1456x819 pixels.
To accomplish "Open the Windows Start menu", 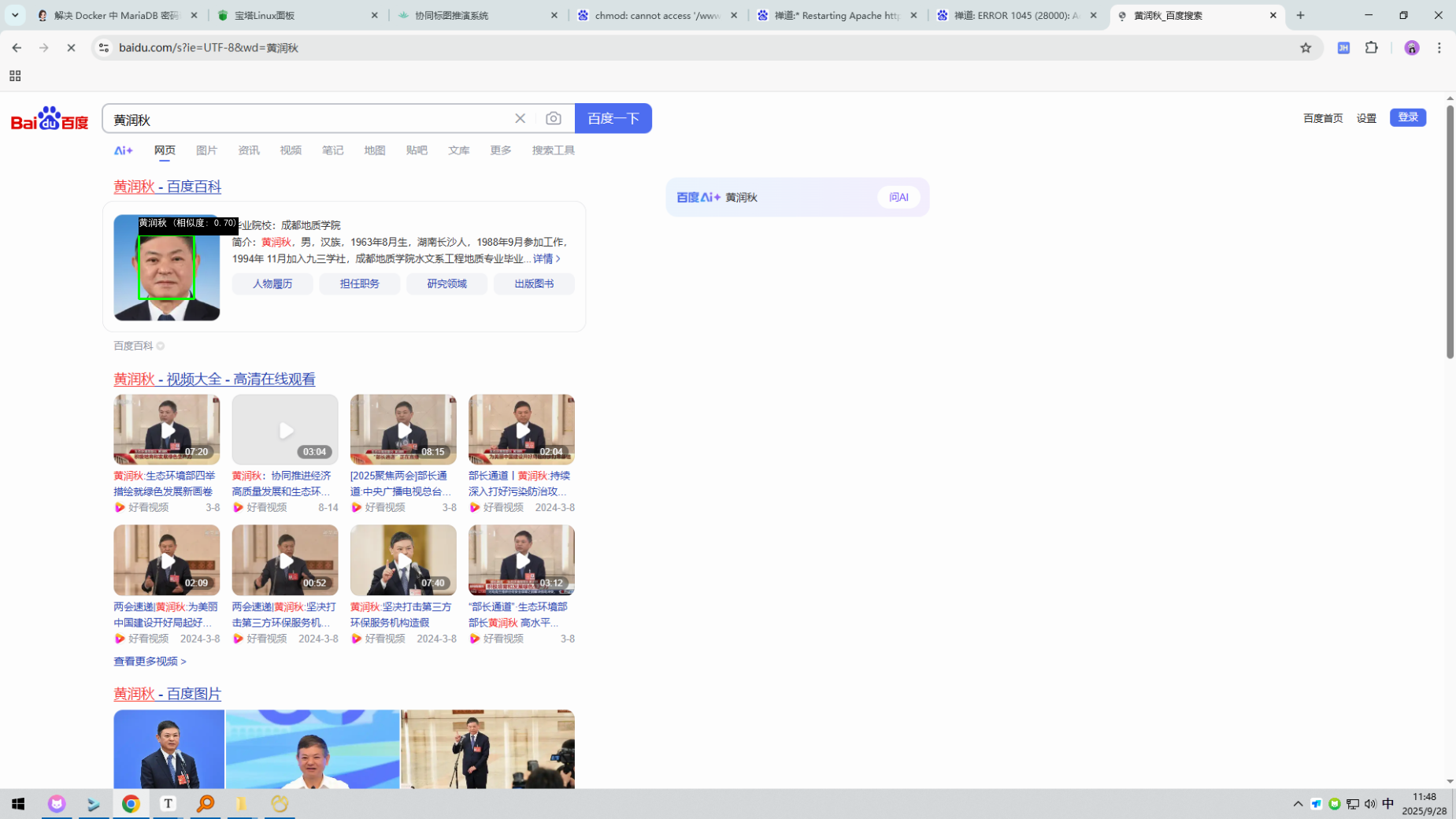I will [x=17, y=803].
